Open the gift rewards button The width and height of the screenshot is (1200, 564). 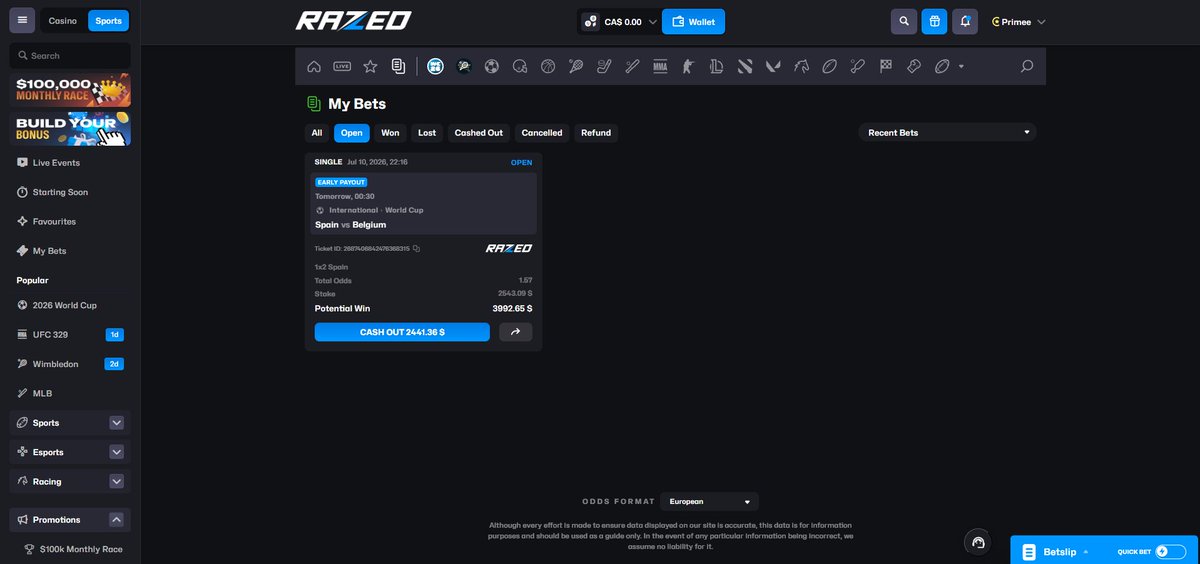tap(934, 21)
